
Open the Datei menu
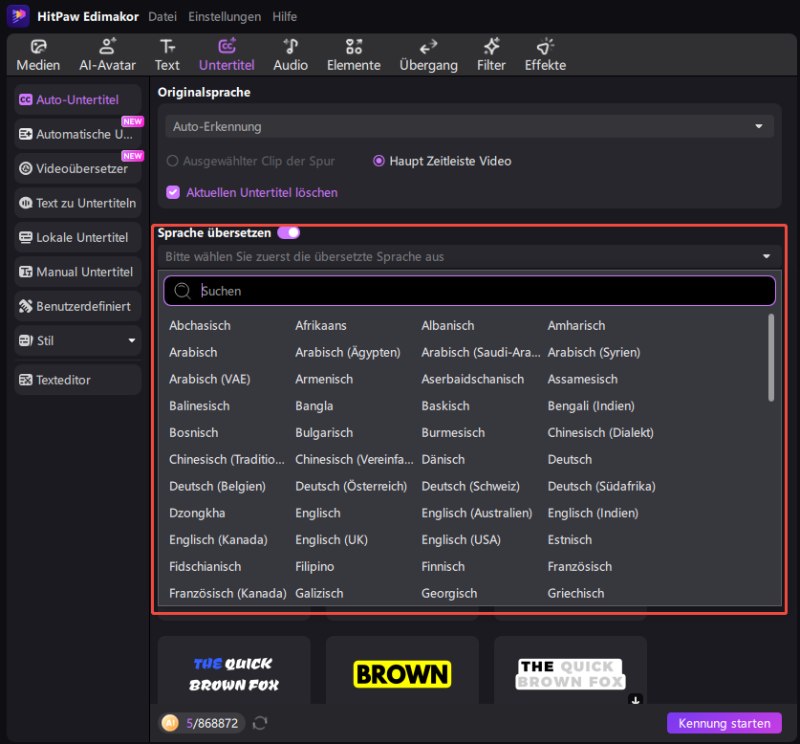[163, 17]
